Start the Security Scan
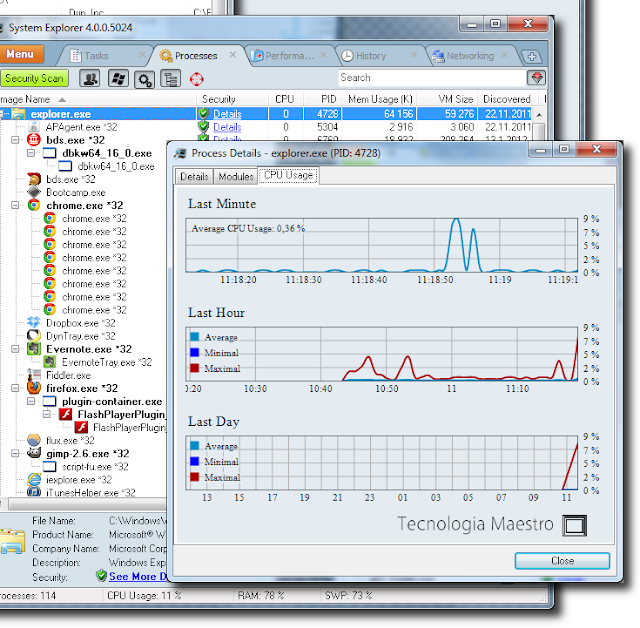Screen dimensions: 640x628 tap(34, 78)
